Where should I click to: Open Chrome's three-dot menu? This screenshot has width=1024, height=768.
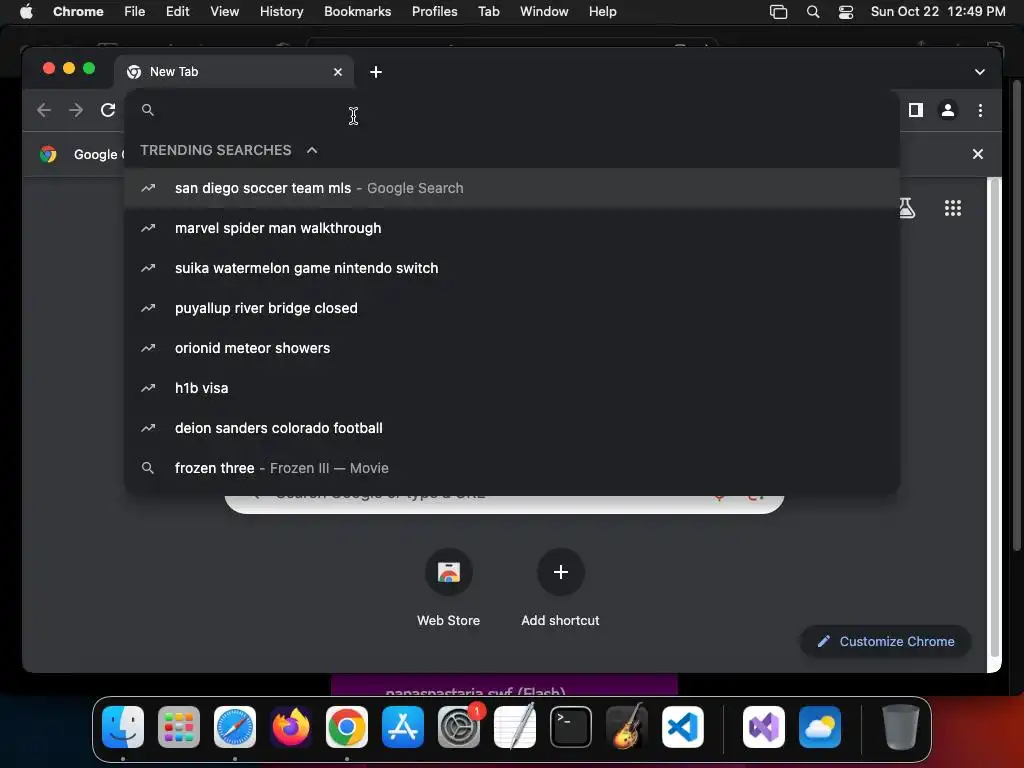click(980, 110)
